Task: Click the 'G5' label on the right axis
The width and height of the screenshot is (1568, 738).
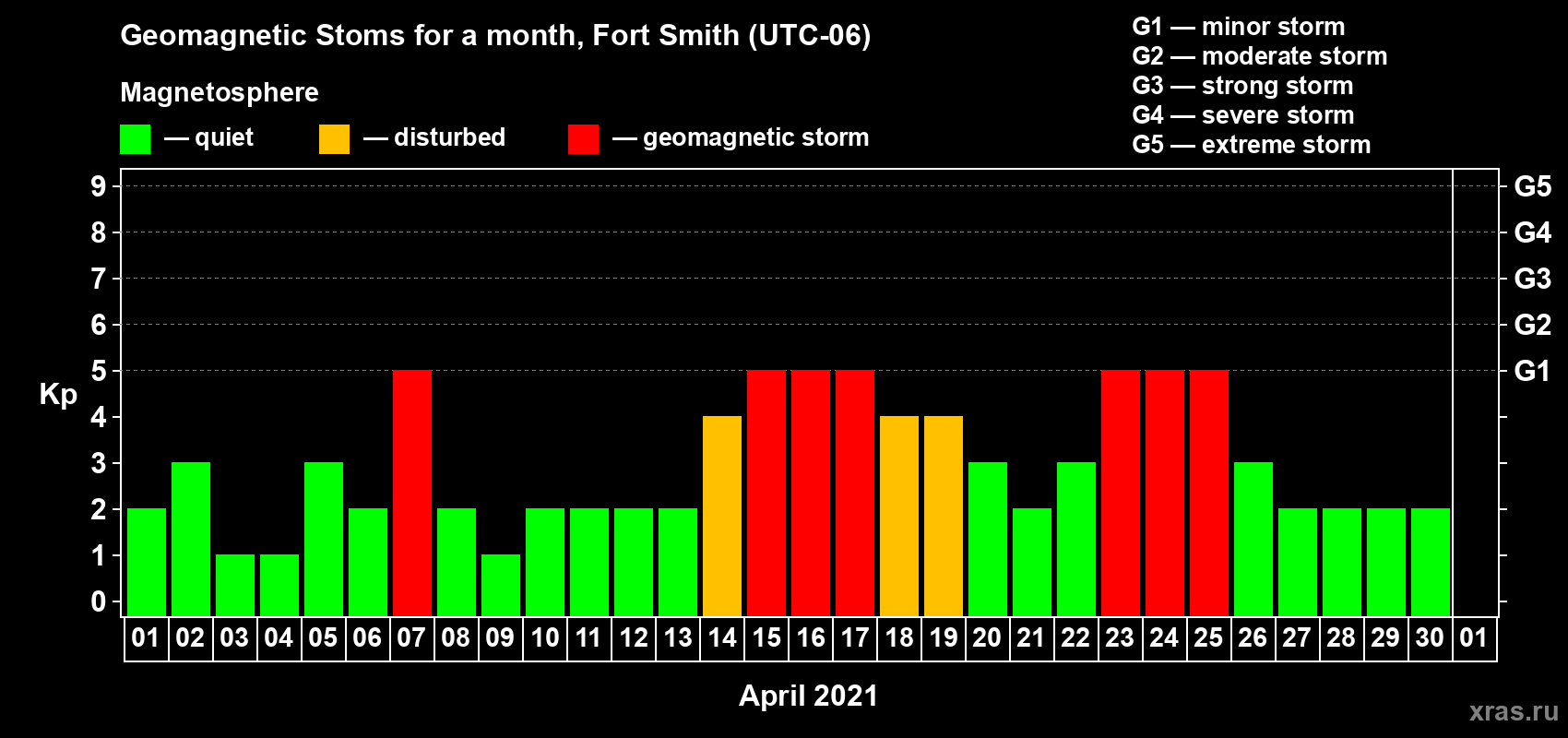Action: 1533,186
